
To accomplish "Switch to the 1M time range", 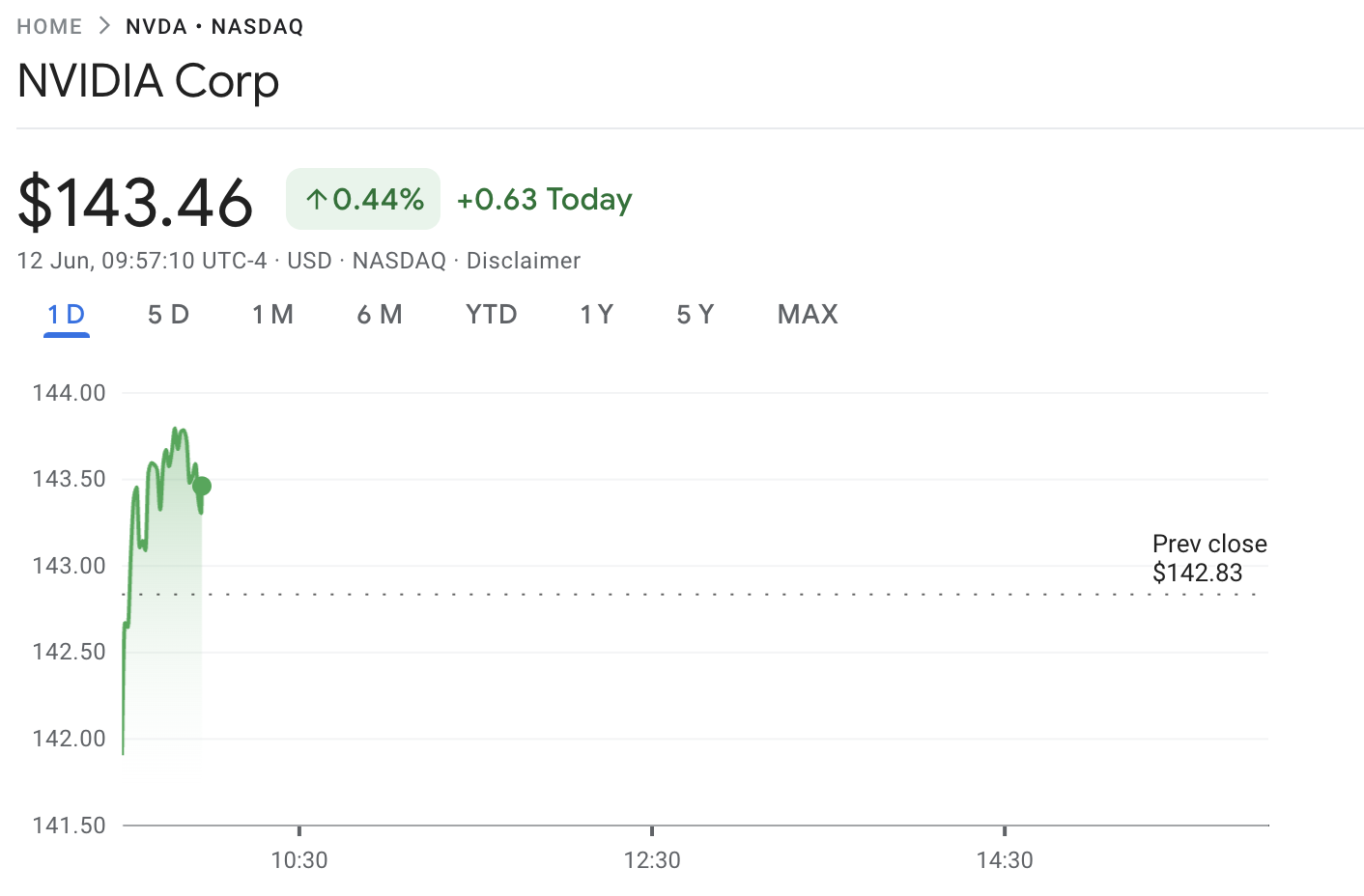I will point(272,315).
